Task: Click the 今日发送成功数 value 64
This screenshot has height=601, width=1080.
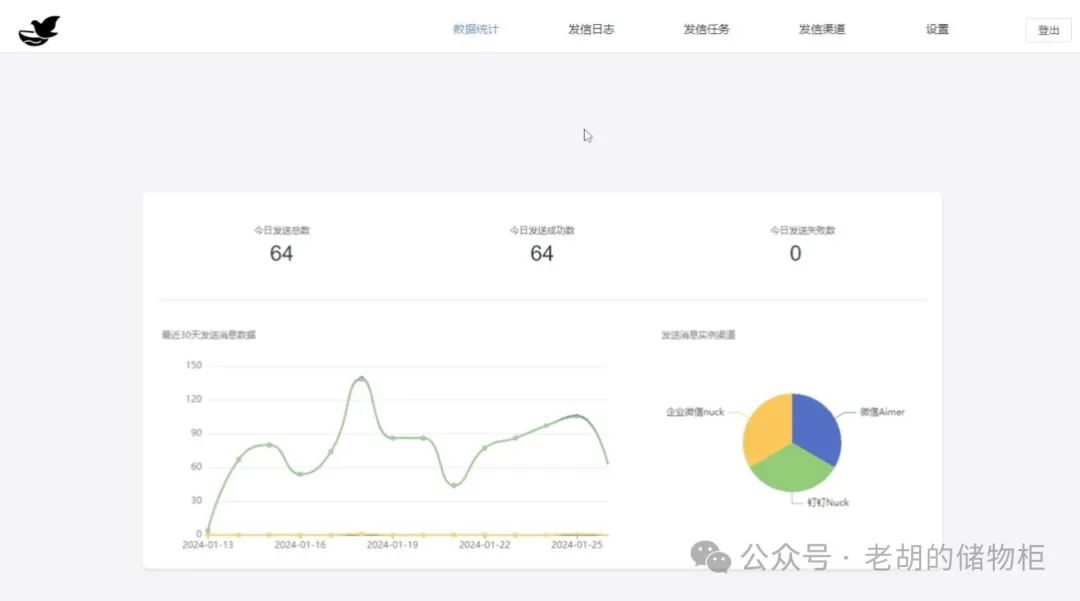Action: [x=541, y=253]
